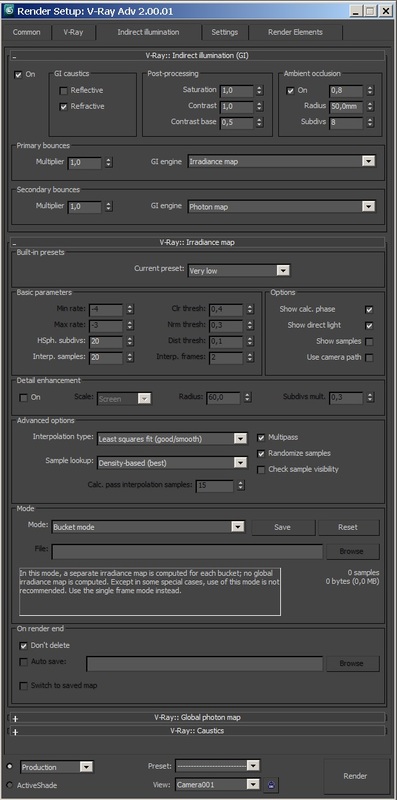
Task: Expand the Global photon map rollout
Action: pyautogui.click(x=197, y=717)
